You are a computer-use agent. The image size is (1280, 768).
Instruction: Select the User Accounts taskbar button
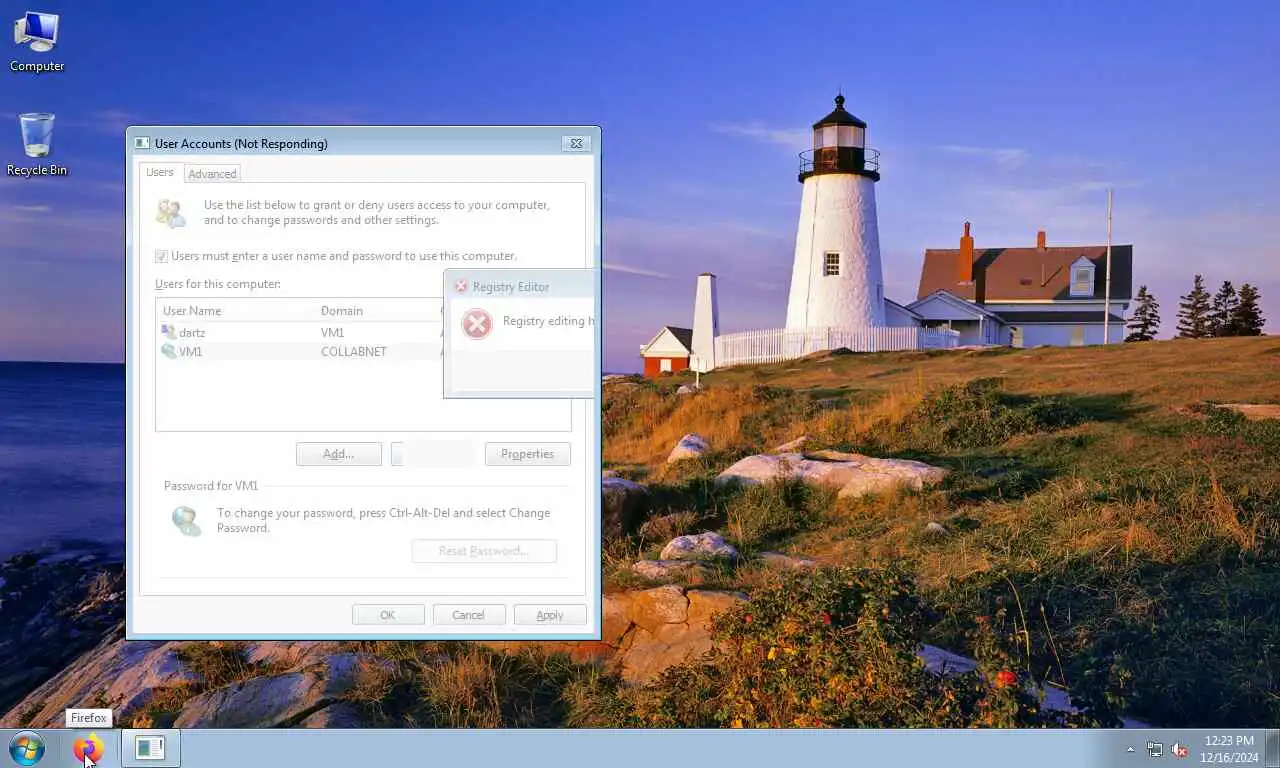pos(150,748)
